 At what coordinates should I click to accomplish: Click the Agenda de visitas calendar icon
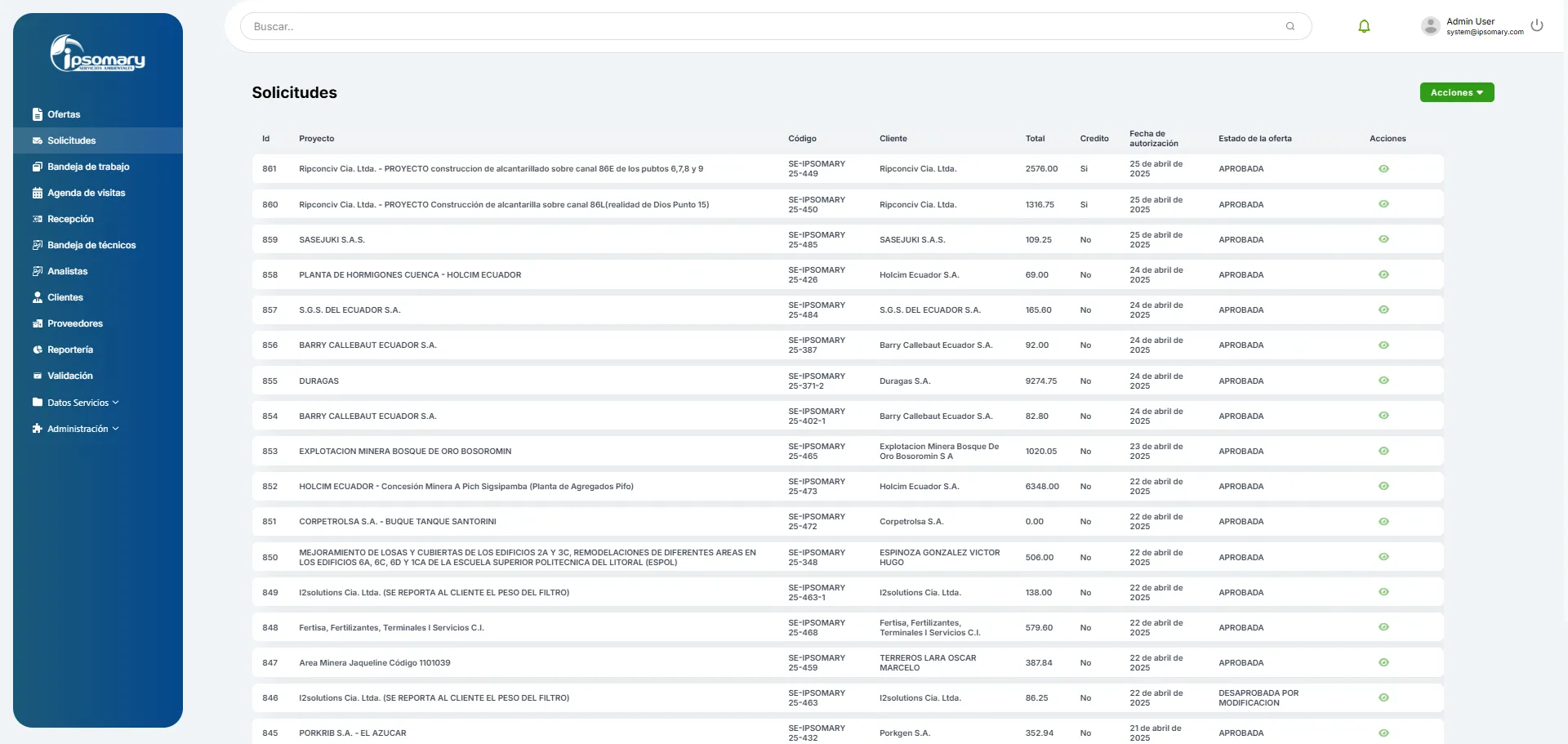pyautogui.click(x=38, y=193)
